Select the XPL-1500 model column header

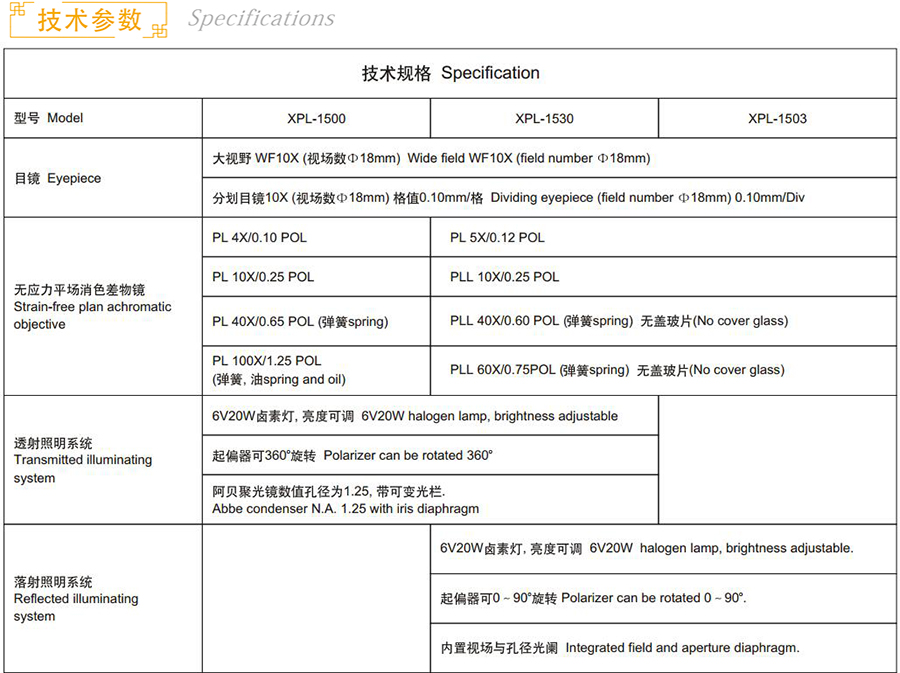tap(316, 119)
